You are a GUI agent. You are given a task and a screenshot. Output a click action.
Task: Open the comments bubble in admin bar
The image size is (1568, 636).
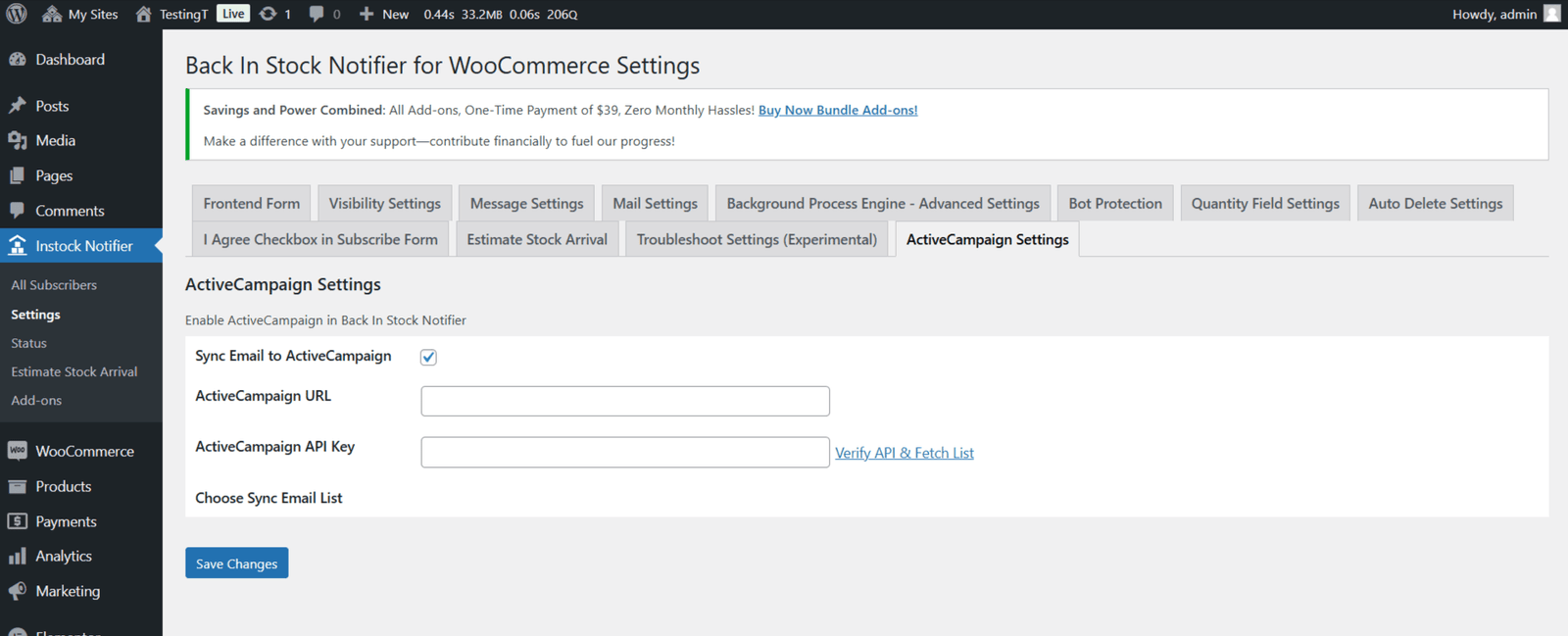316,14
